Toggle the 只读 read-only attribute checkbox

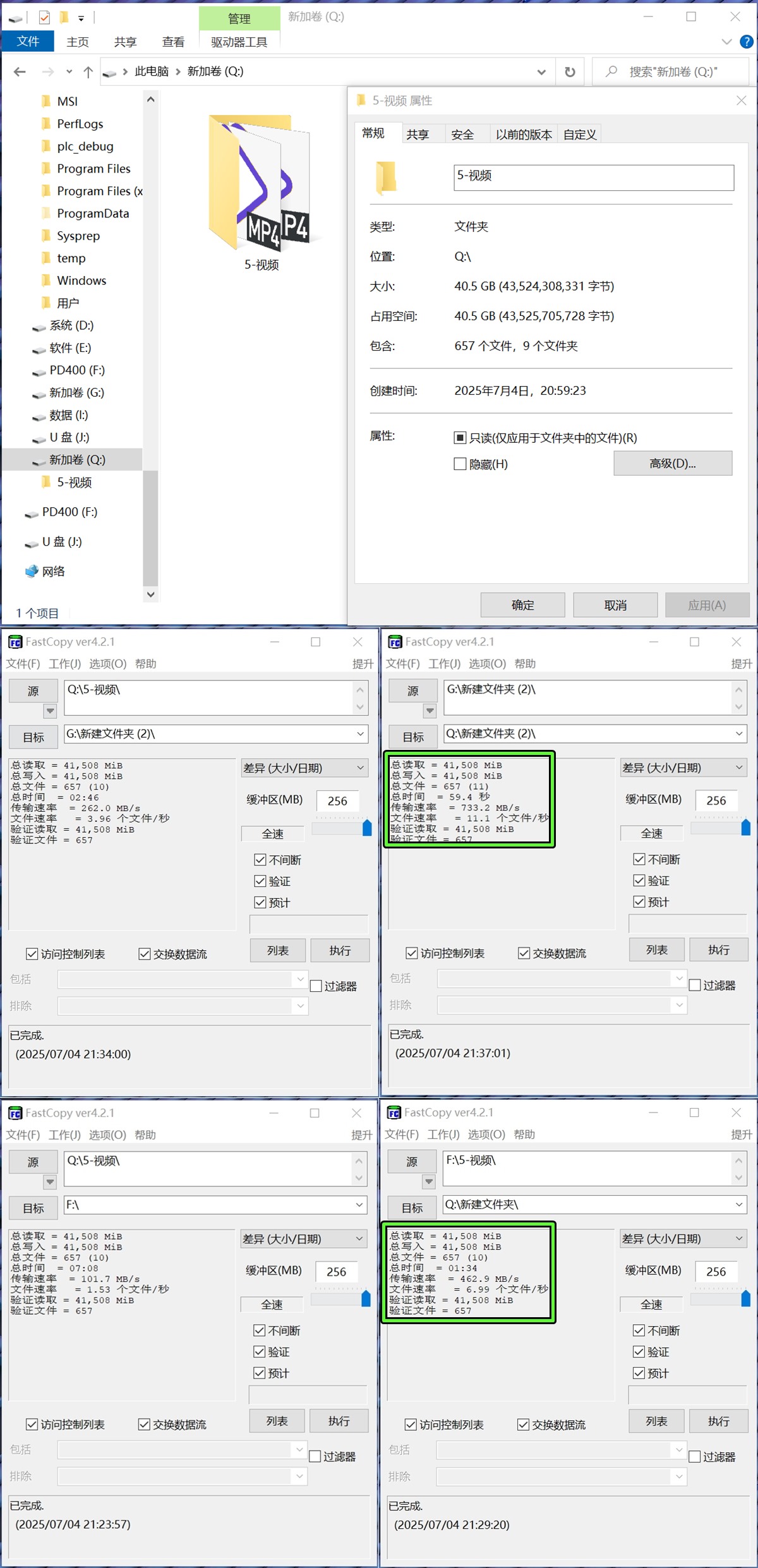pos(460,438)
